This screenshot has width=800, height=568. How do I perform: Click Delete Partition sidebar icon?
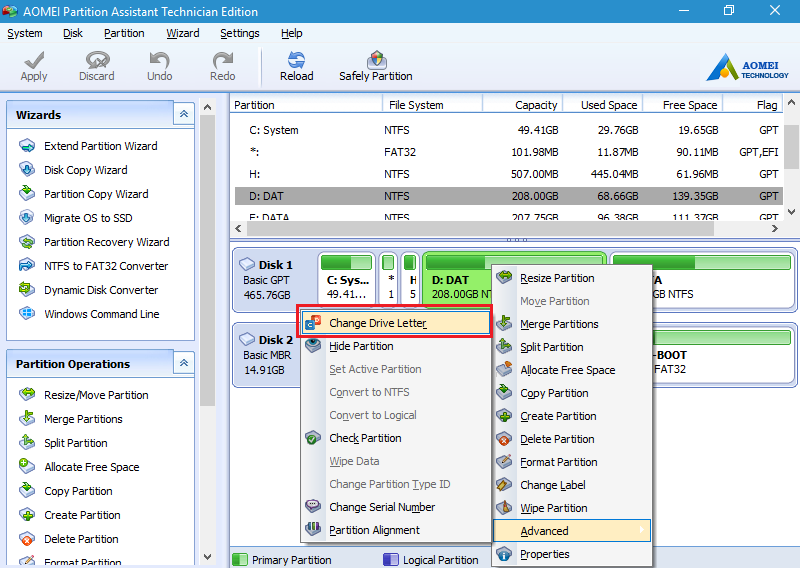pyautogui.click(x=27, y=539)
